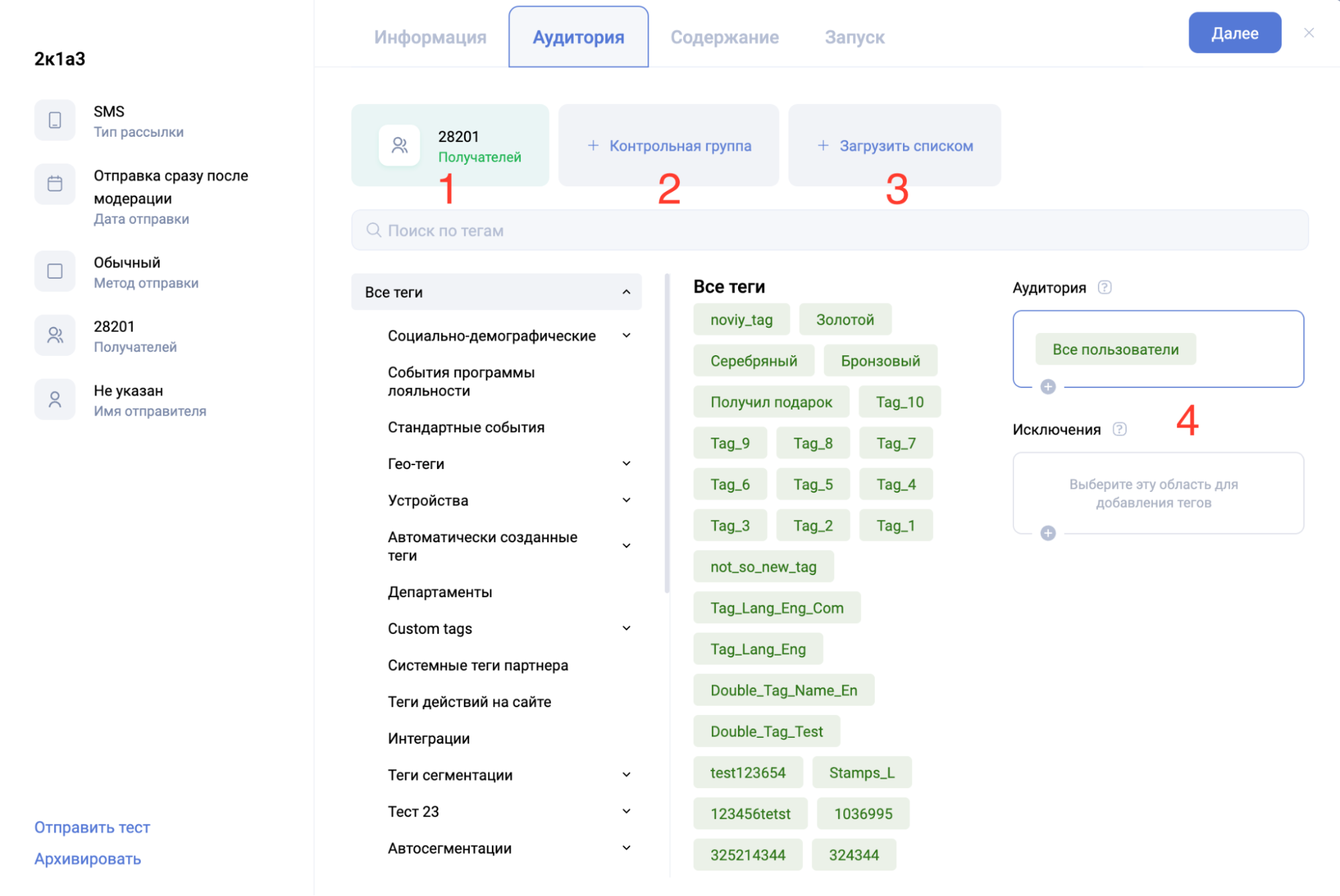The image size is (1340, 896).
Task: Click the plus icon under Аудитория box
Action: pyautogui.click(x=1048, y=387)
